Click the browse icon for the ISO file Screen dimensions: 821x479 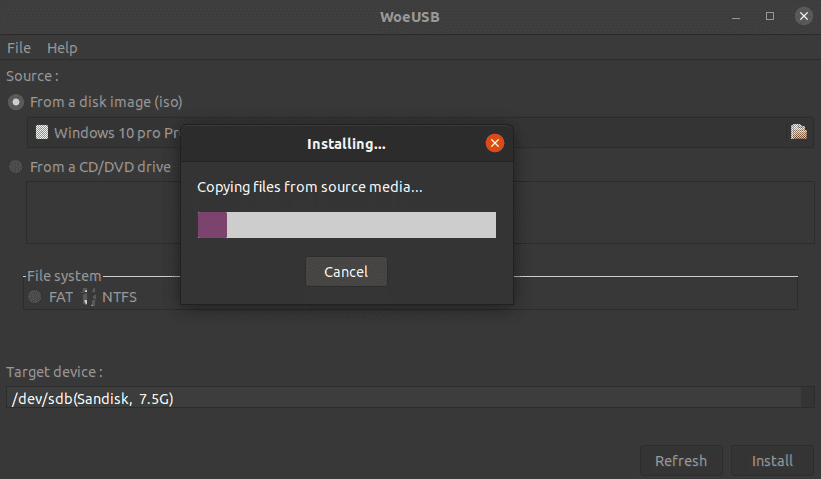798,132
